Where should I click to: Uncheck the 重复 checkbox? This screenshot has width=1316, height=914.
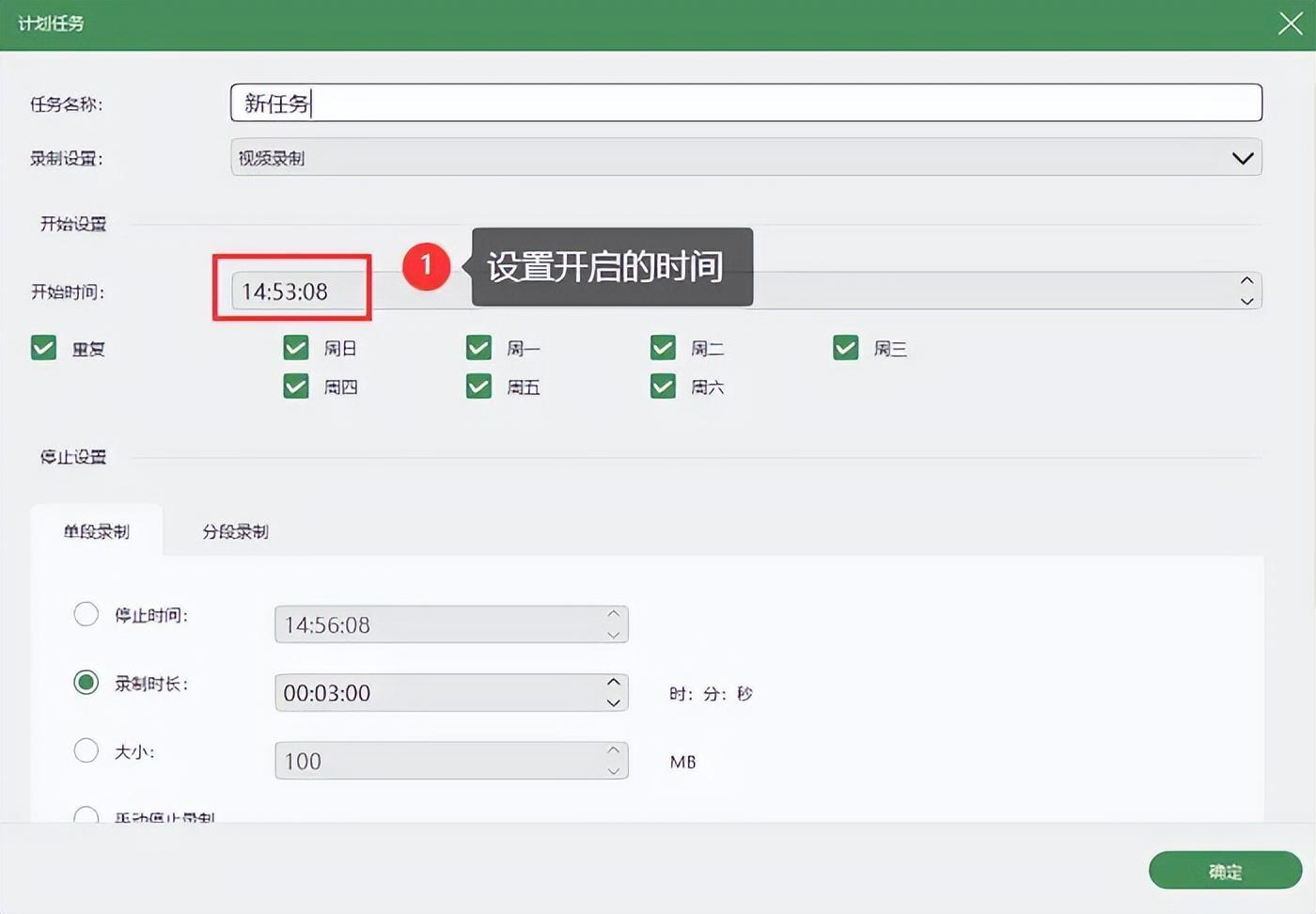pyautogui.click(x=44, y=349)
